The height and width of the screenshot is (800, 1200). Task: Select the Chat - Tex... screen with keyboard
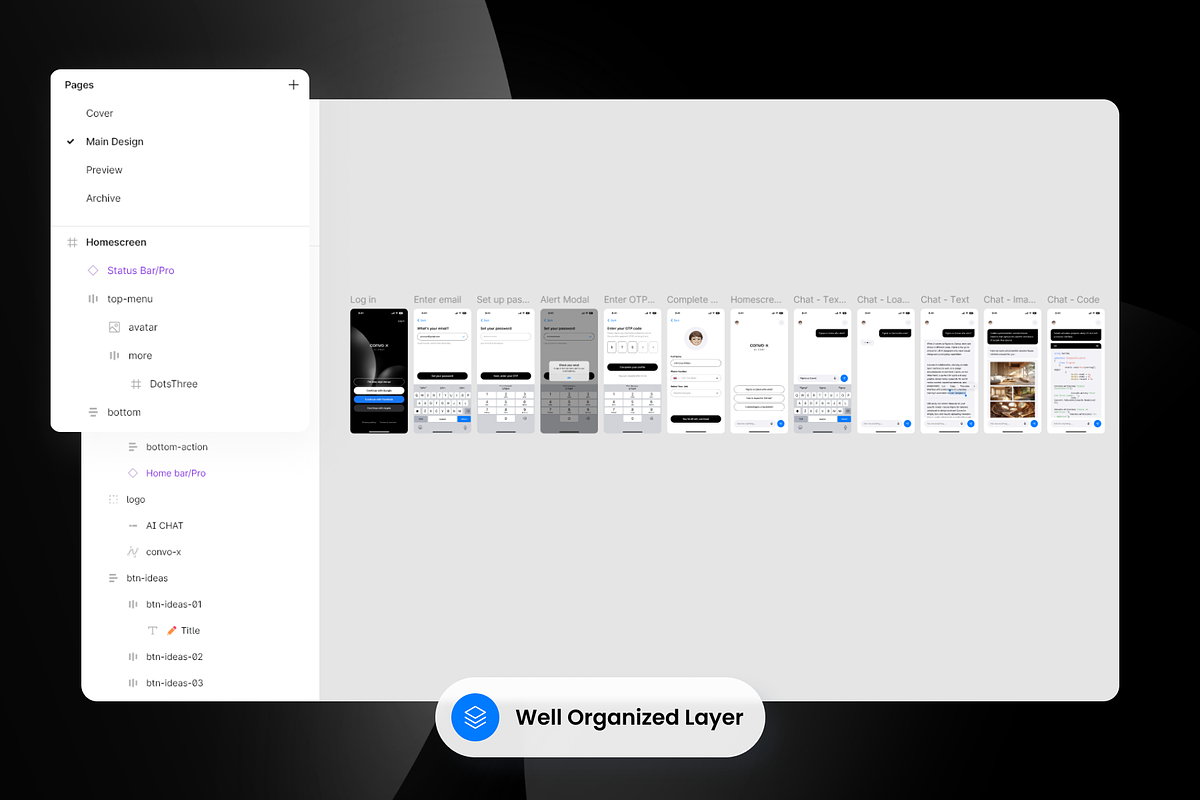[x=823, y=371]
